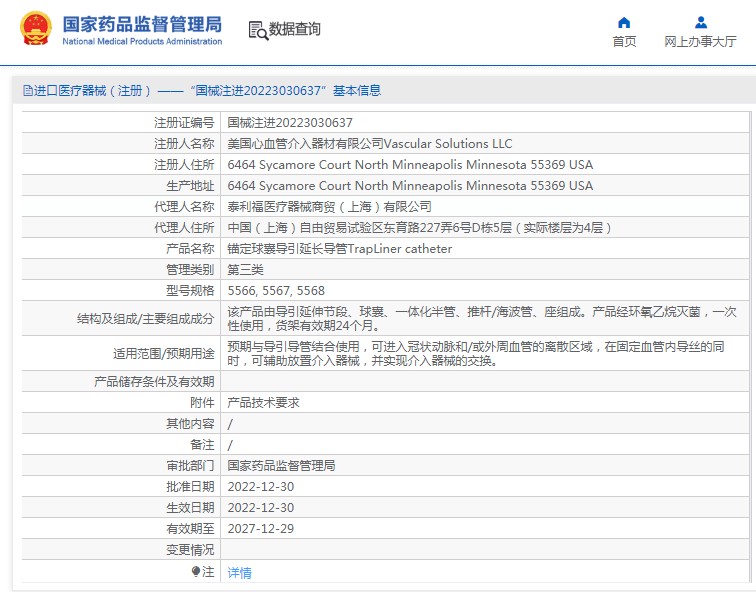Click the 注册人名称 row label
756x592 pixels.
tap(184, 144)
